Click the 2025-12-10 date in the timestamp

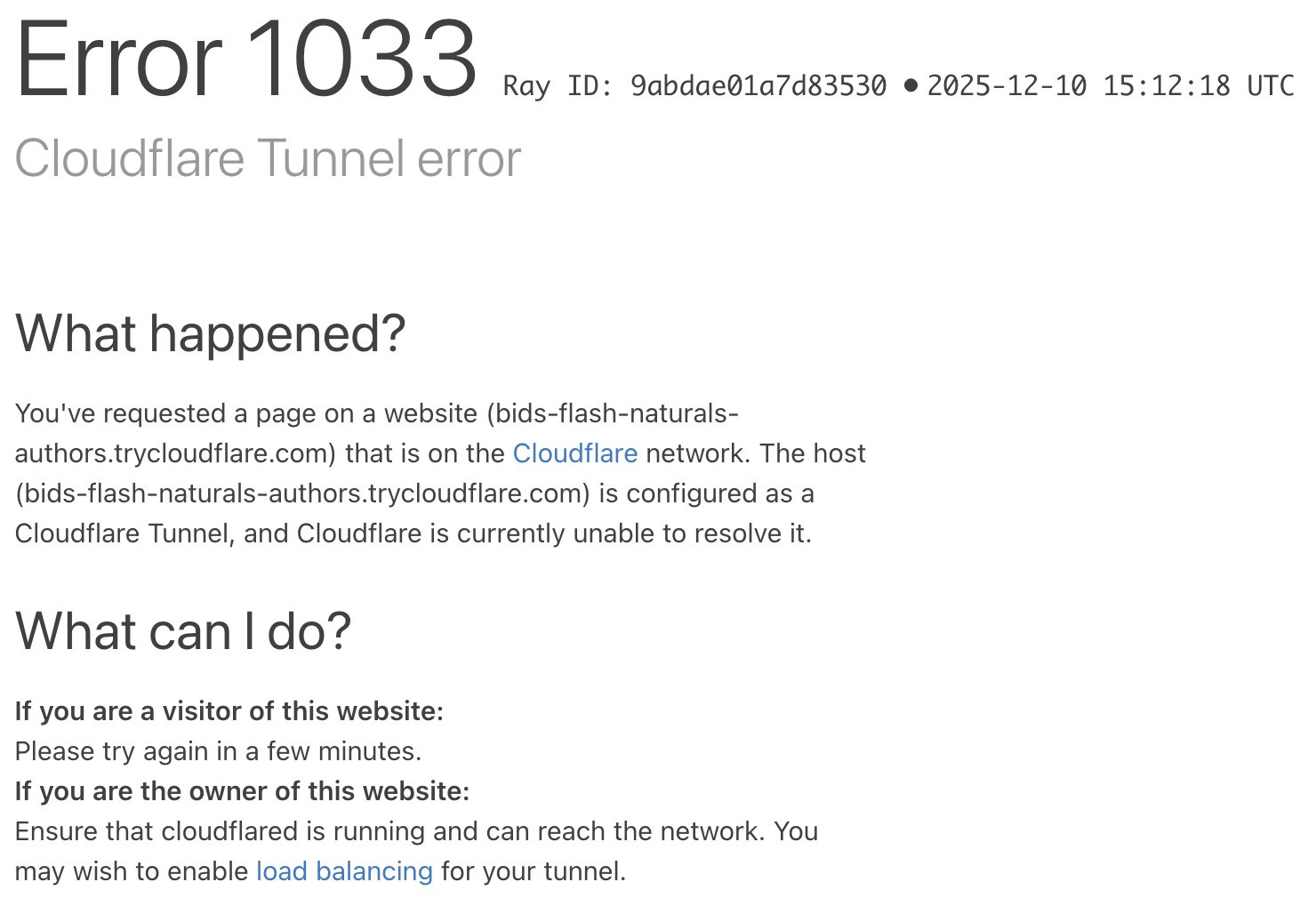click(x=1007, y=86)
